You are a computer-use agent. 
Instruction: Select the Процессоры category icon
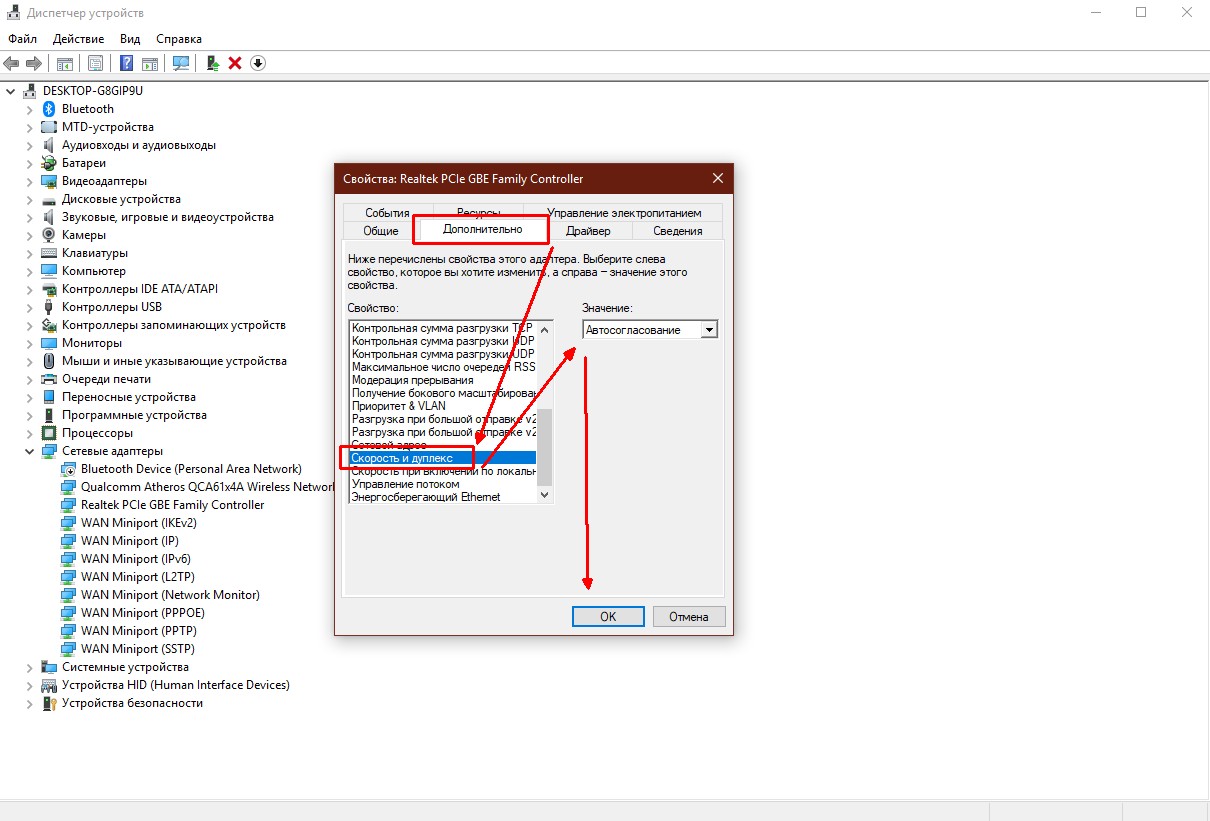click(x=49, y=433)
